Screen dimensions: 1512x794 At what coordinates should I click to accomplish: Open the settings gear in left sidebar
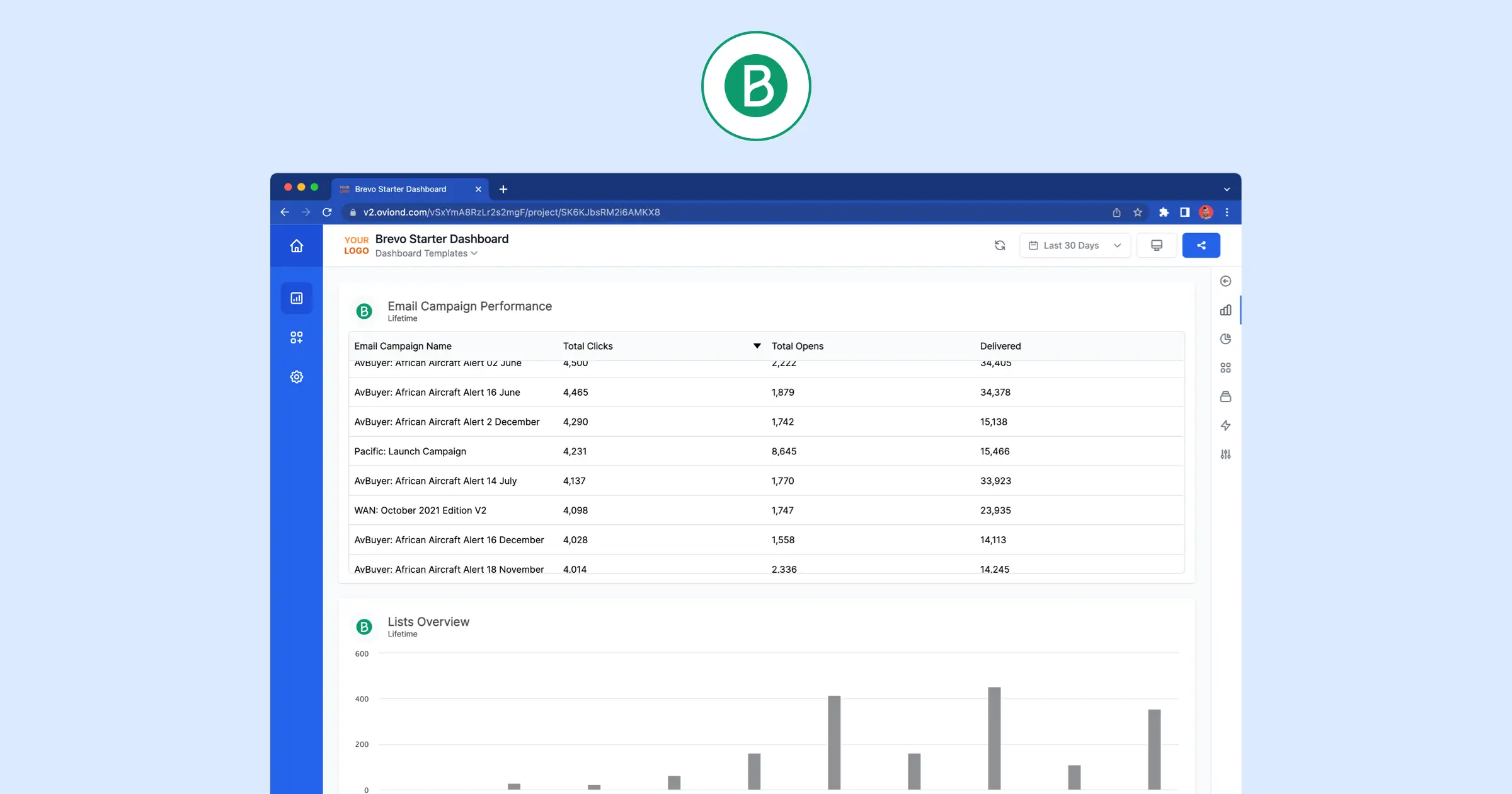297,377
